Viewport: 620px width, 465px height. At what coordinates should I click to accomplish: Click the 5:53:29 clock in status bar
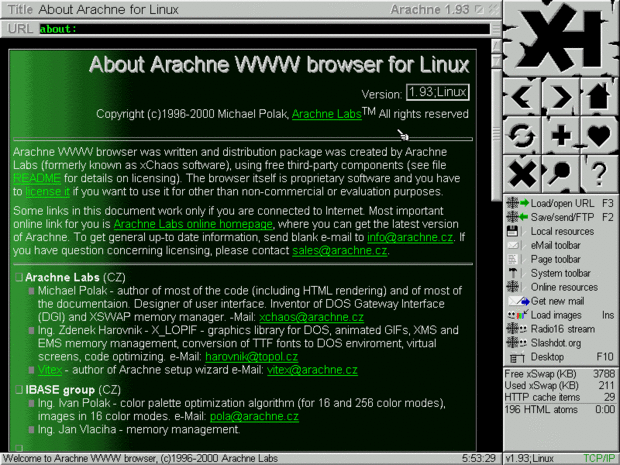point(479,459)
